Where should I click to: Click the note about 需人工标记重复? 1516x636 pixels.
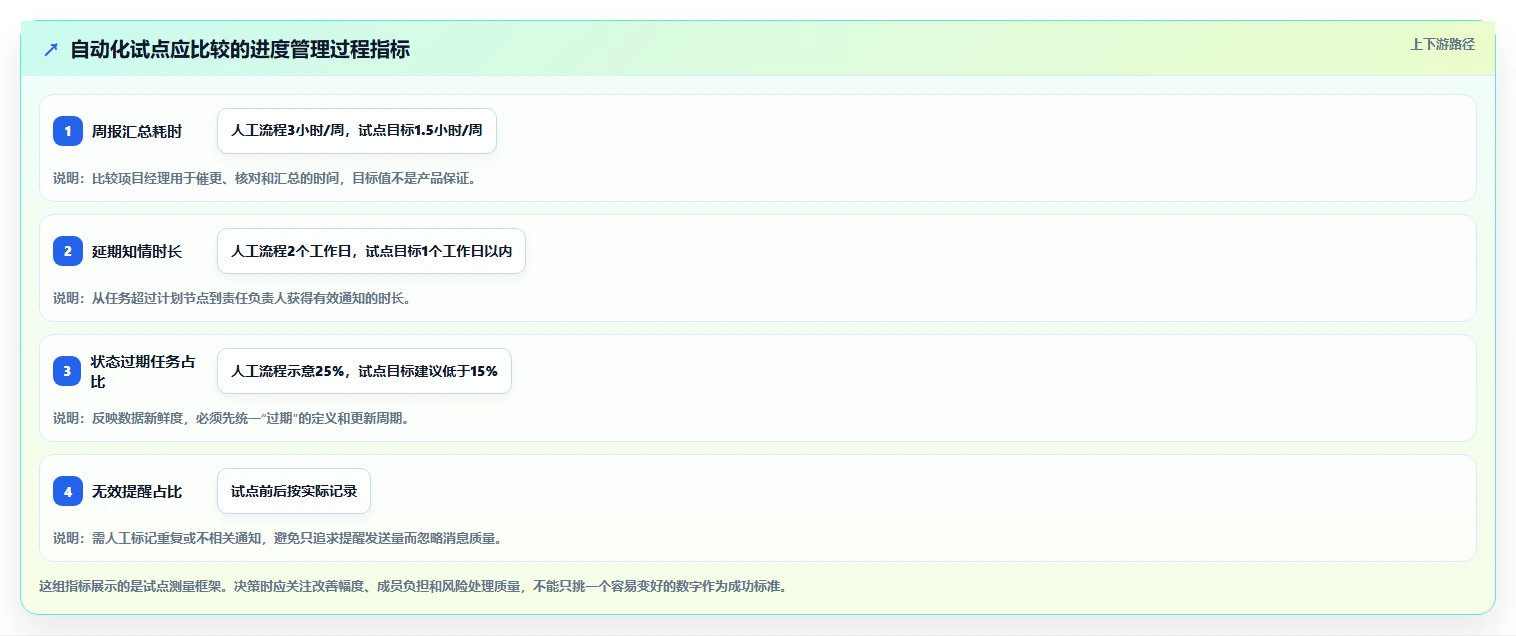[277, 538]
